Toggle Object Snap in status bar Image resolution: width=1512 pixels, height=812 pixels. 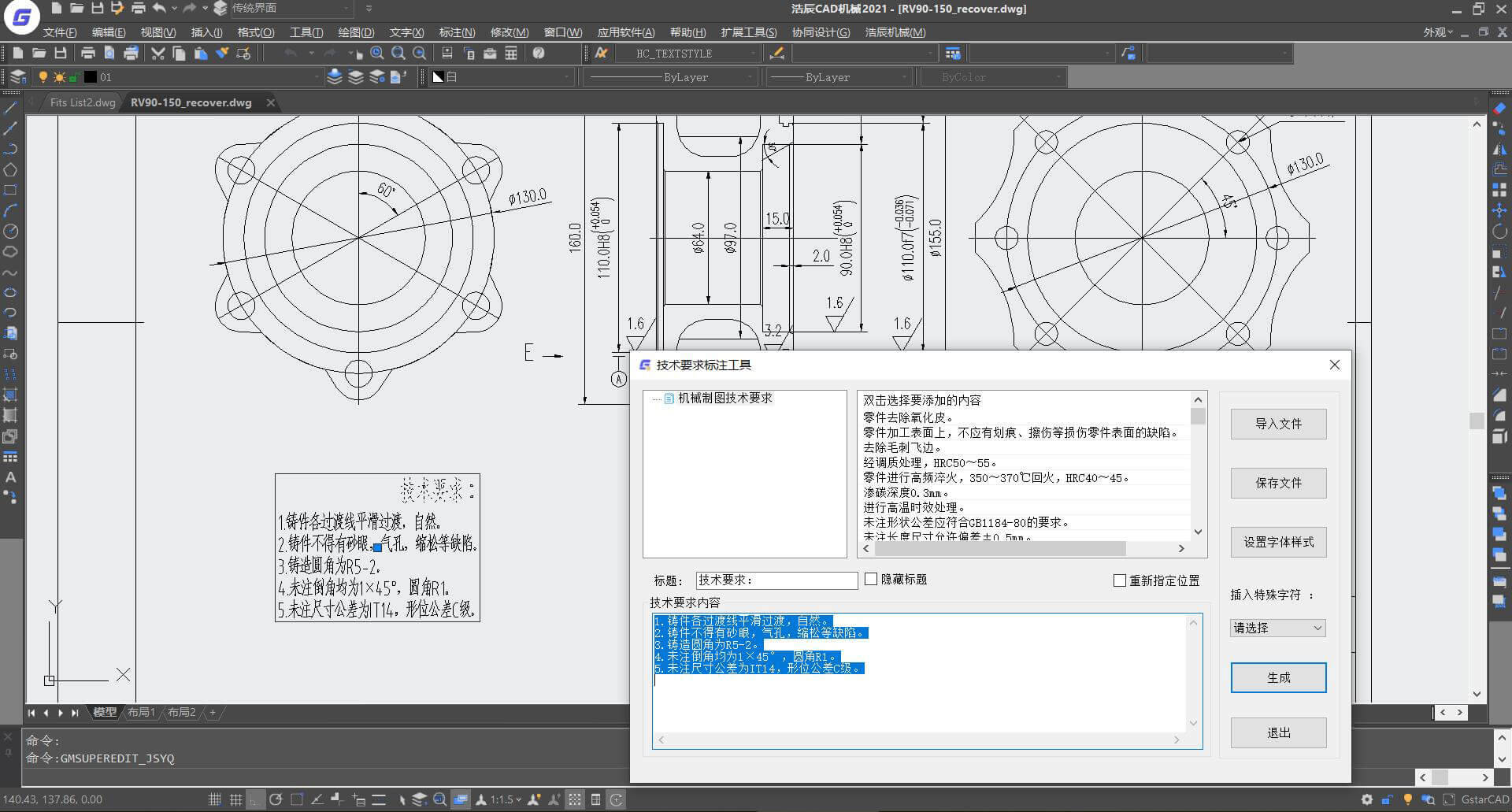(x=297, y=799)
